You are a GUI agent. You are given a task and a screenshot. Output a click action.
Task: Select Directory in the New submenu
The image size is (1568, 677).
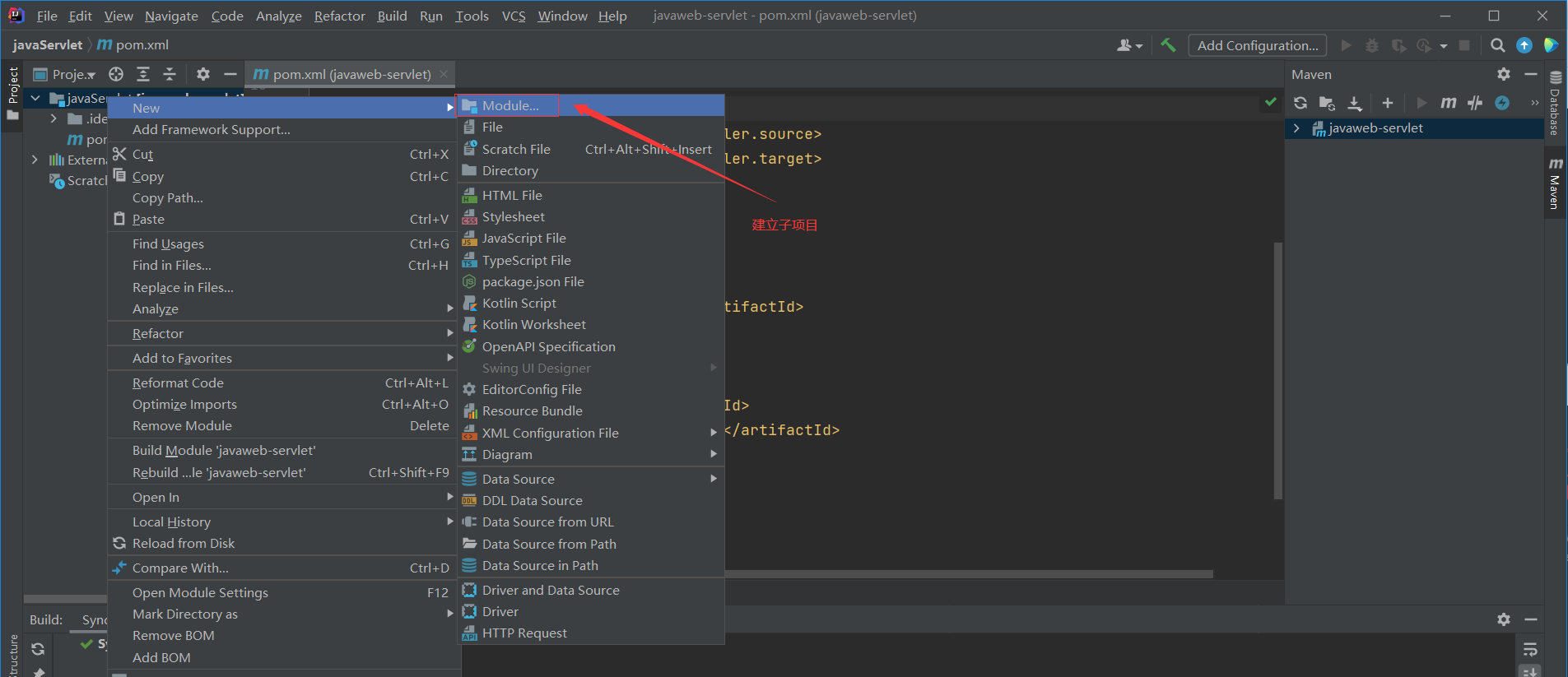(x=591, y=170)
